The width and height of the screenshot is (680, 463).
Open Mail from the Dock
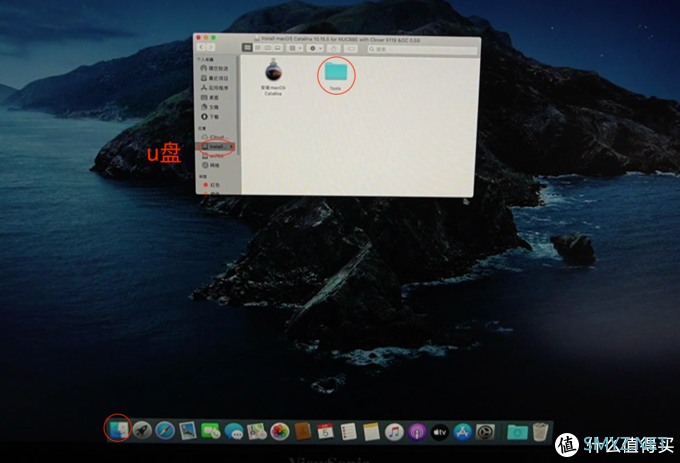click(x=188, y=431)
